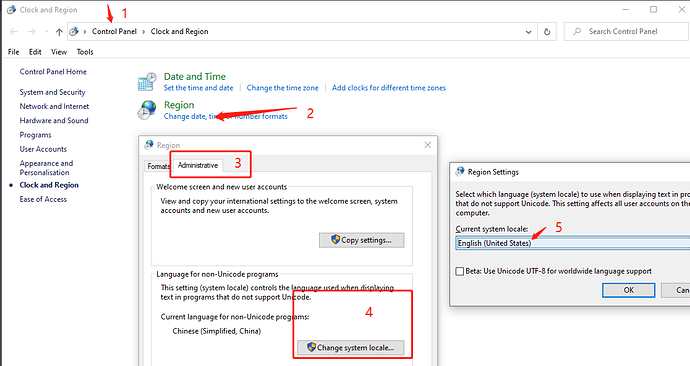690x366 pixels.
Task: Click the Clock and Region title bar icon
Action: click(x=11, y=10)
